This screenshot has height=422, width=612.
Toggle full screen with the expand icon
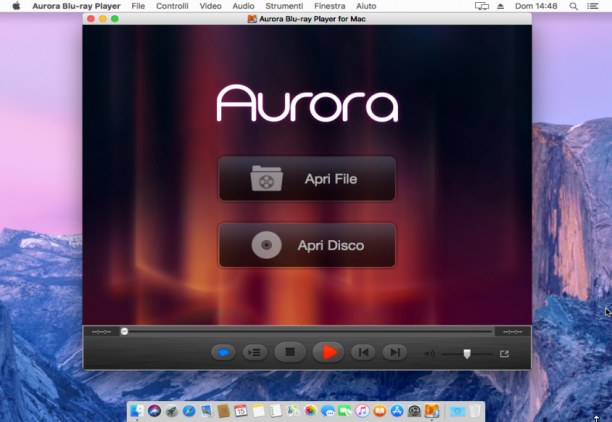click(x=504, y=354)
